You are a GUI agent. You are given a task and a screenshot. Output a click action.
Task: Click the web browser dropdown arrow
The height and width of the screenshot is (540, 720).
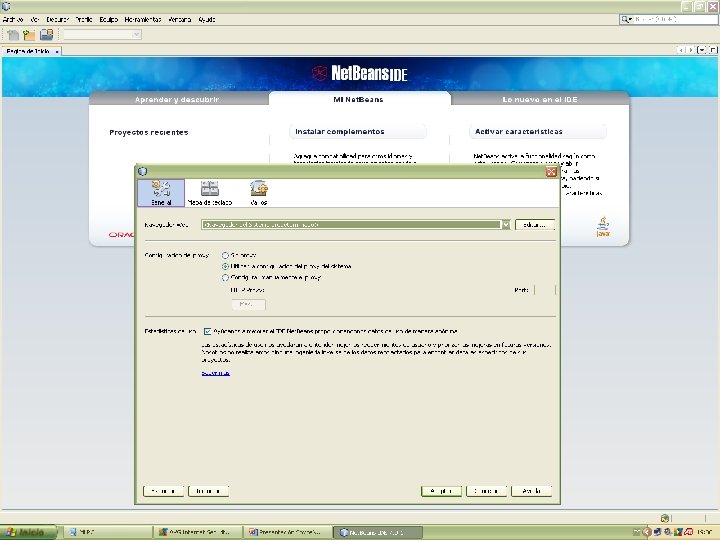click(506, 225)
